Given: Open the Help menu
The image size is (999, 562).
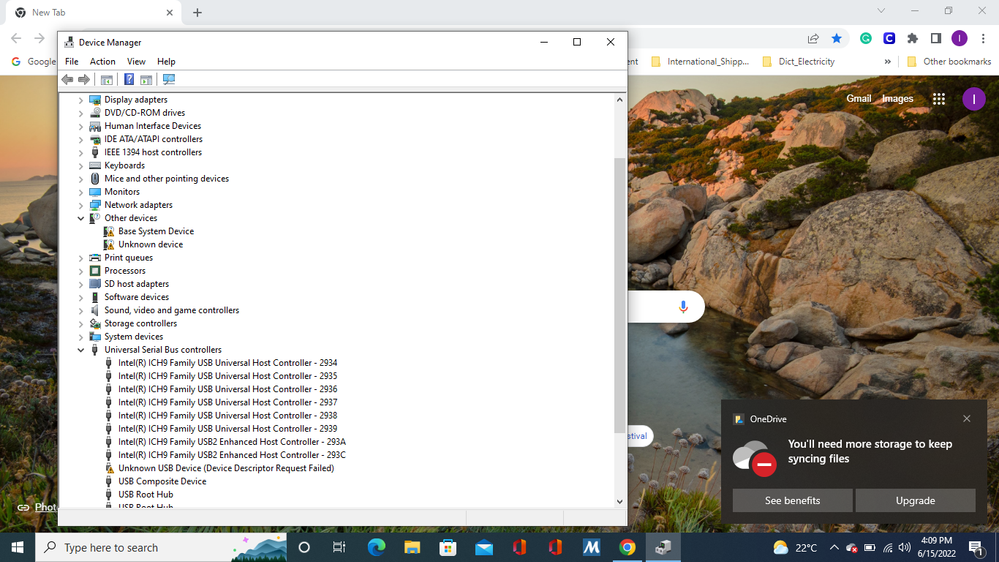Looking at the screenshot, I should point(166,62).
